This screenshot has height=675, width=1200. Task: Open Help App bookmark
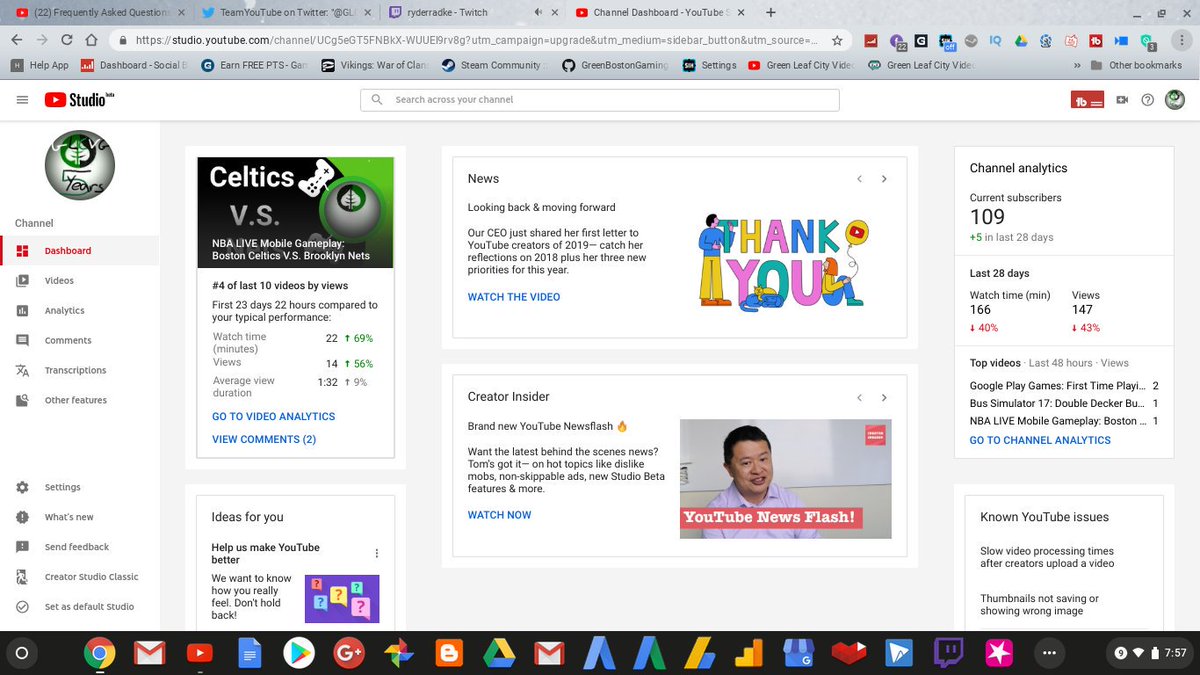tap(40, 65)
